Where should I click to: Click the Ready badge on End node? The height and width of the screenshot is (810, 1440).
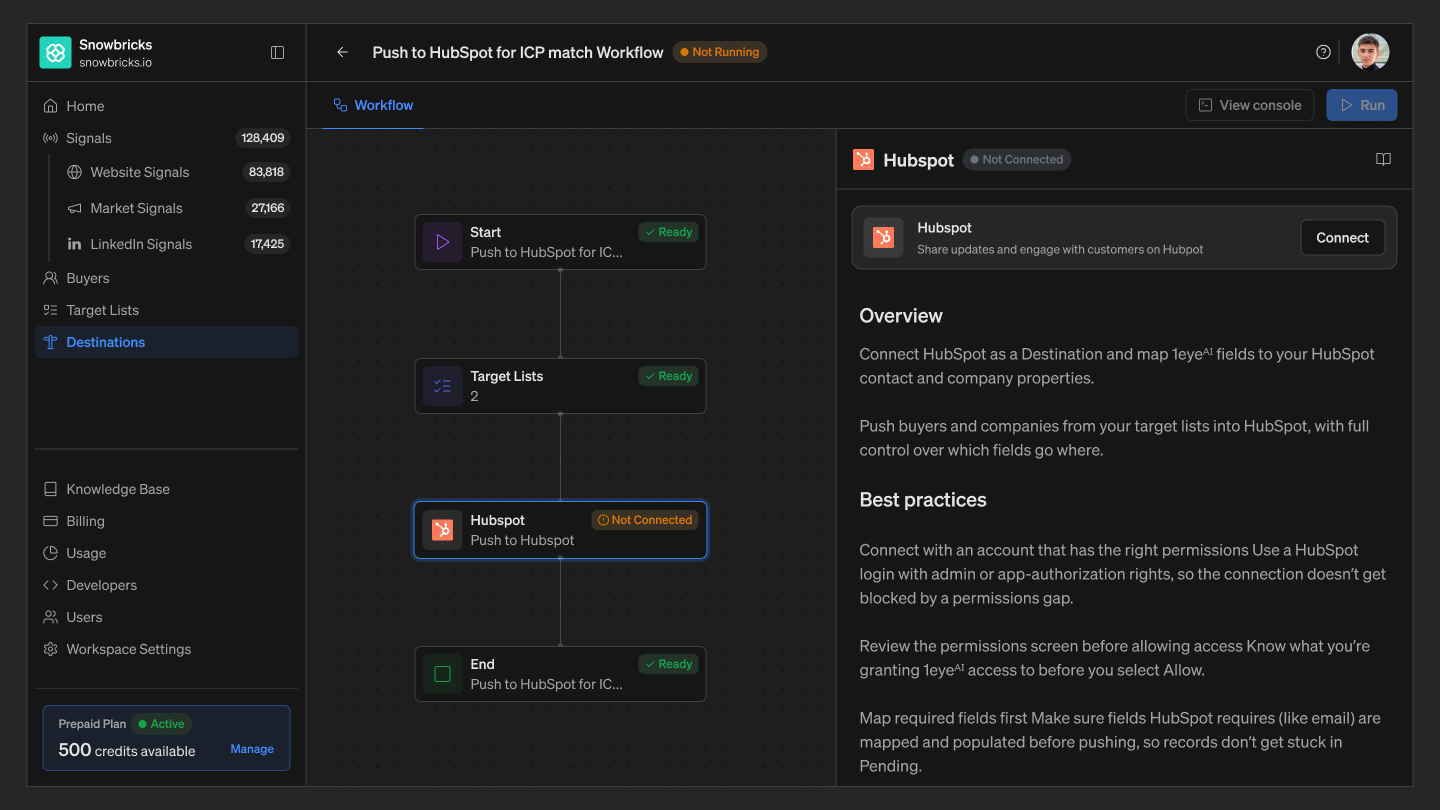coord(669,664)
